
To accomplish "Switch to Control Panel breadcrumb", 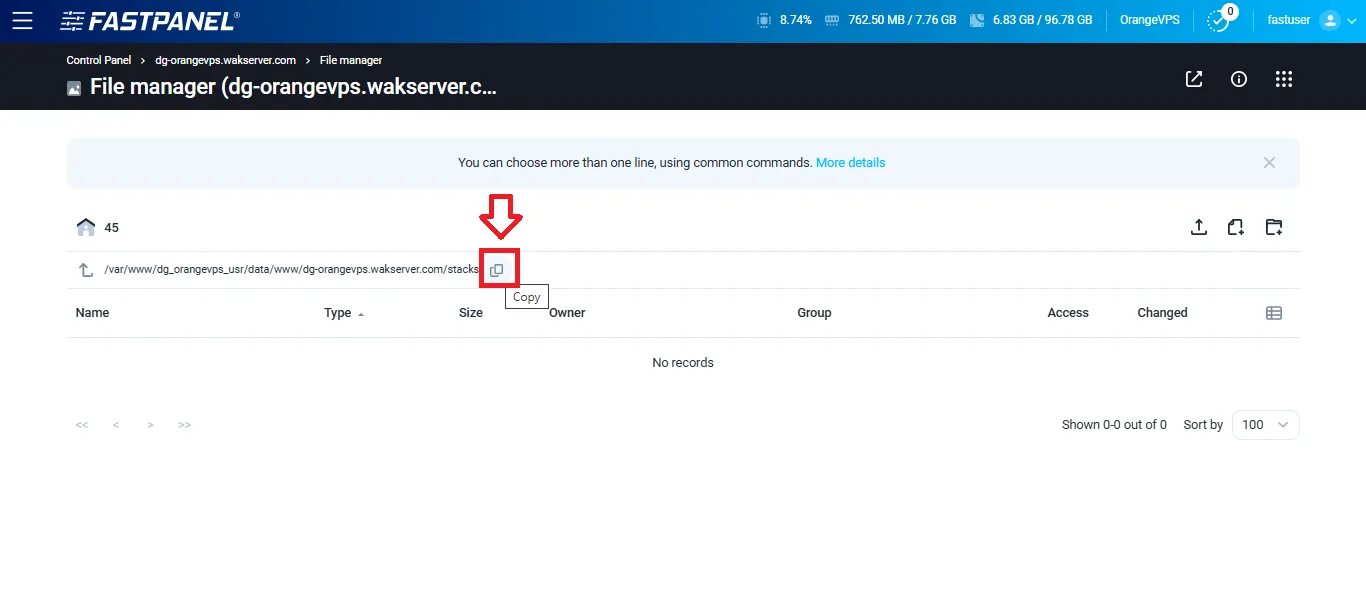I will point(98,60).
